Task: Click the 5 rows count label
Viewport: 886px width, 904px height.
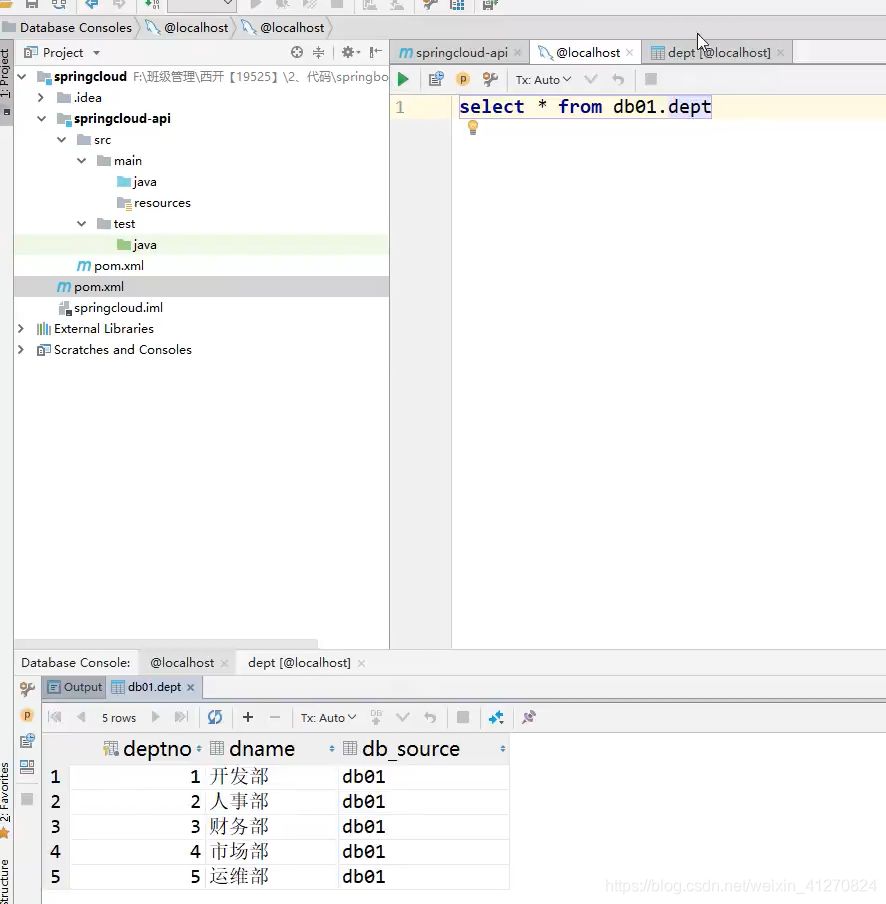Action: [119, 718]
